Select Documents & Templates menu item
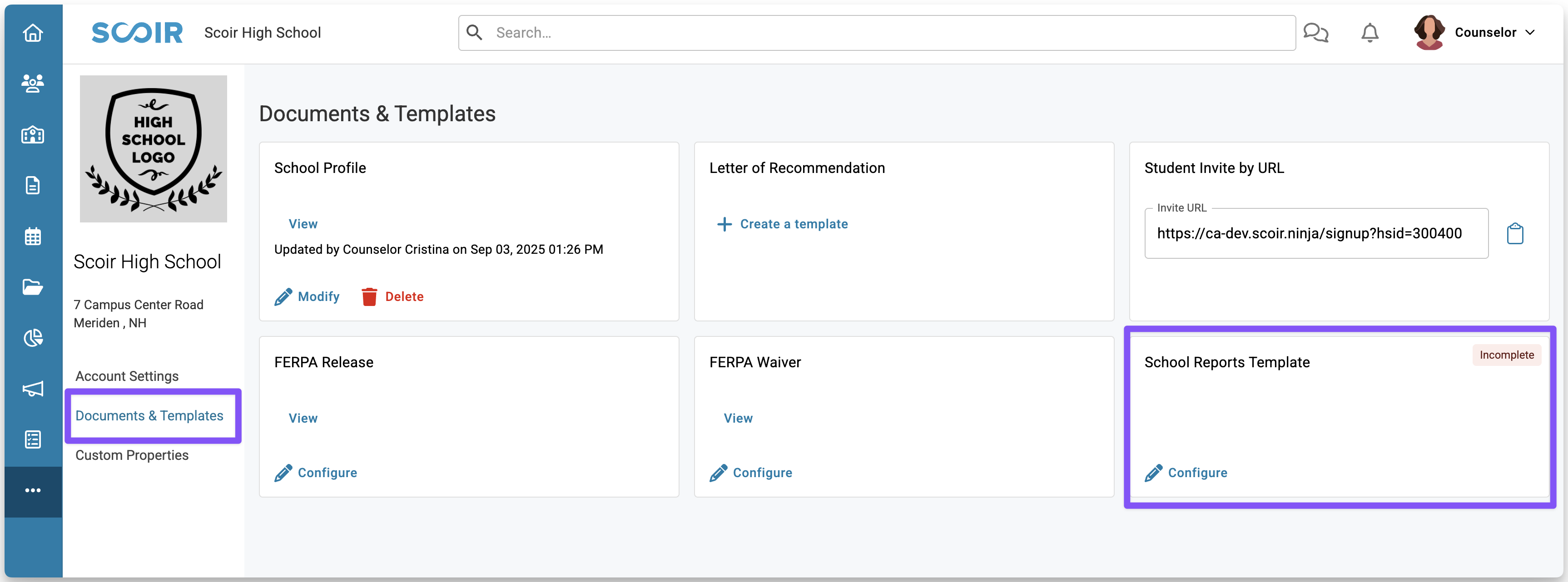 [149, 415]
